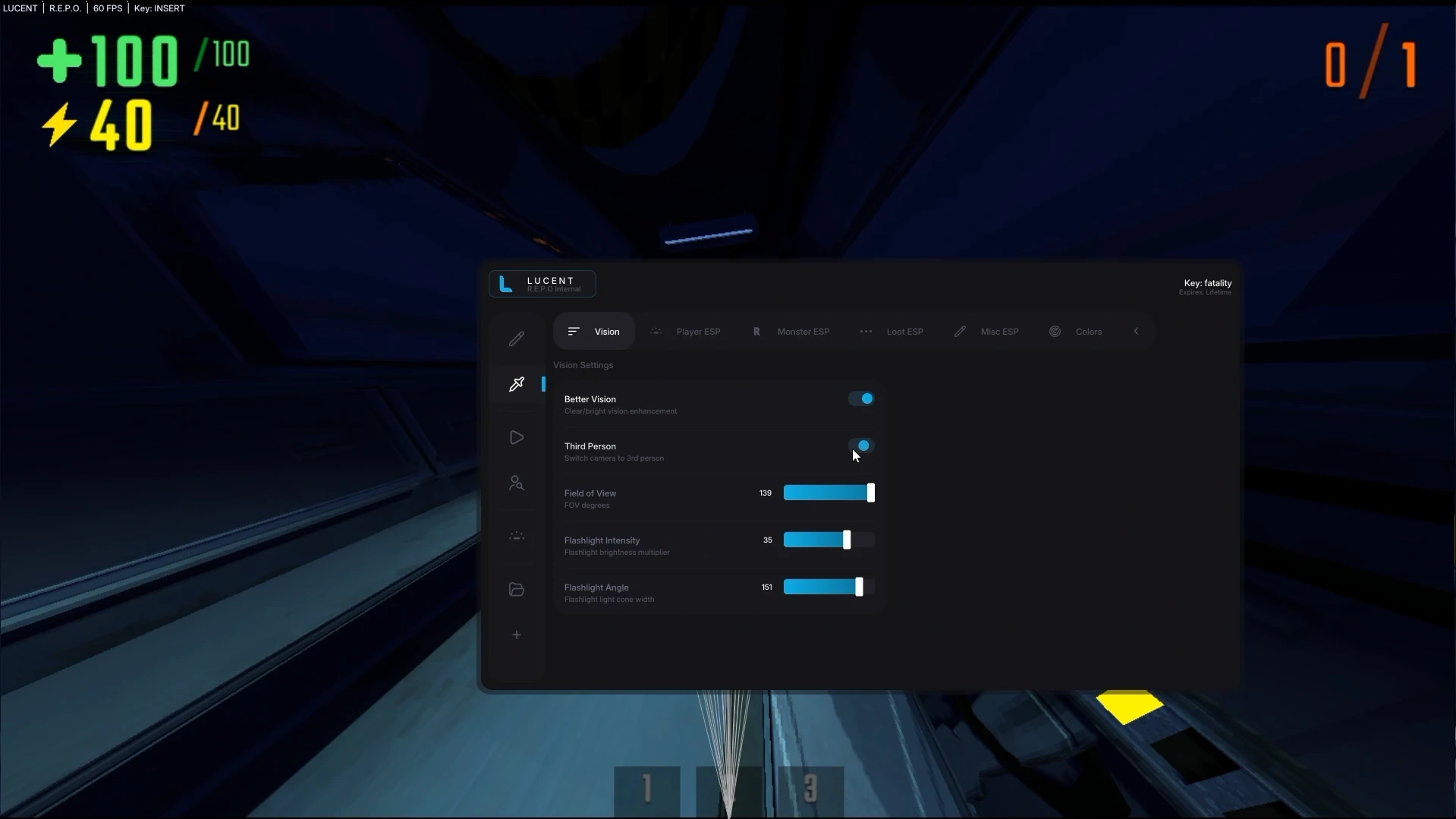1456x819 pixels.
Task: Switch to the Player ESP tab
Action: coord(687,332)
